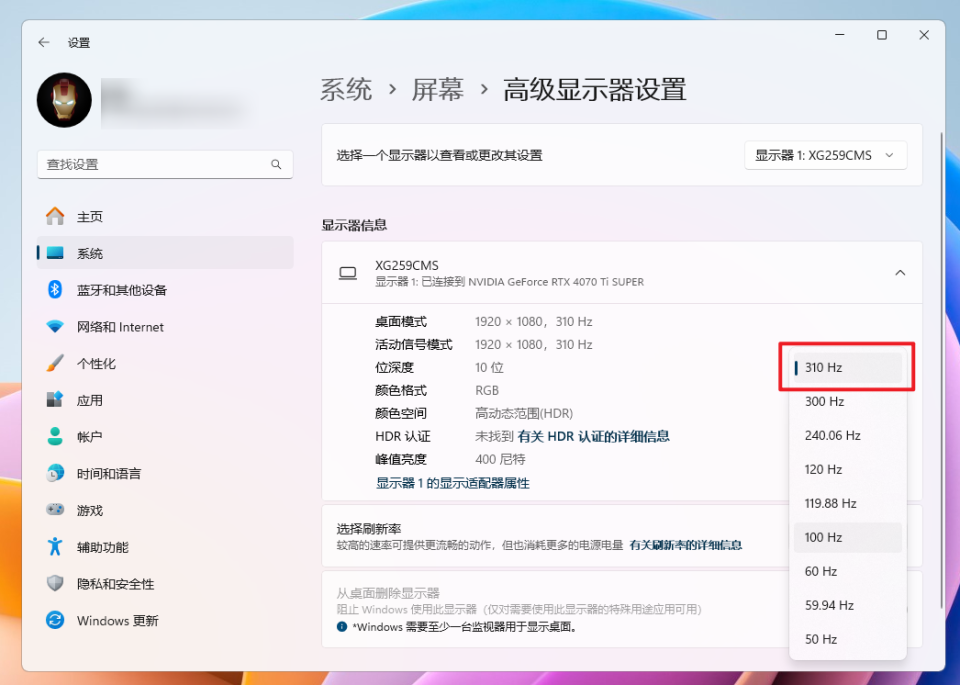Open 个性化 paintbrush icon
960x685 pixels.
(x=55, y=363)
